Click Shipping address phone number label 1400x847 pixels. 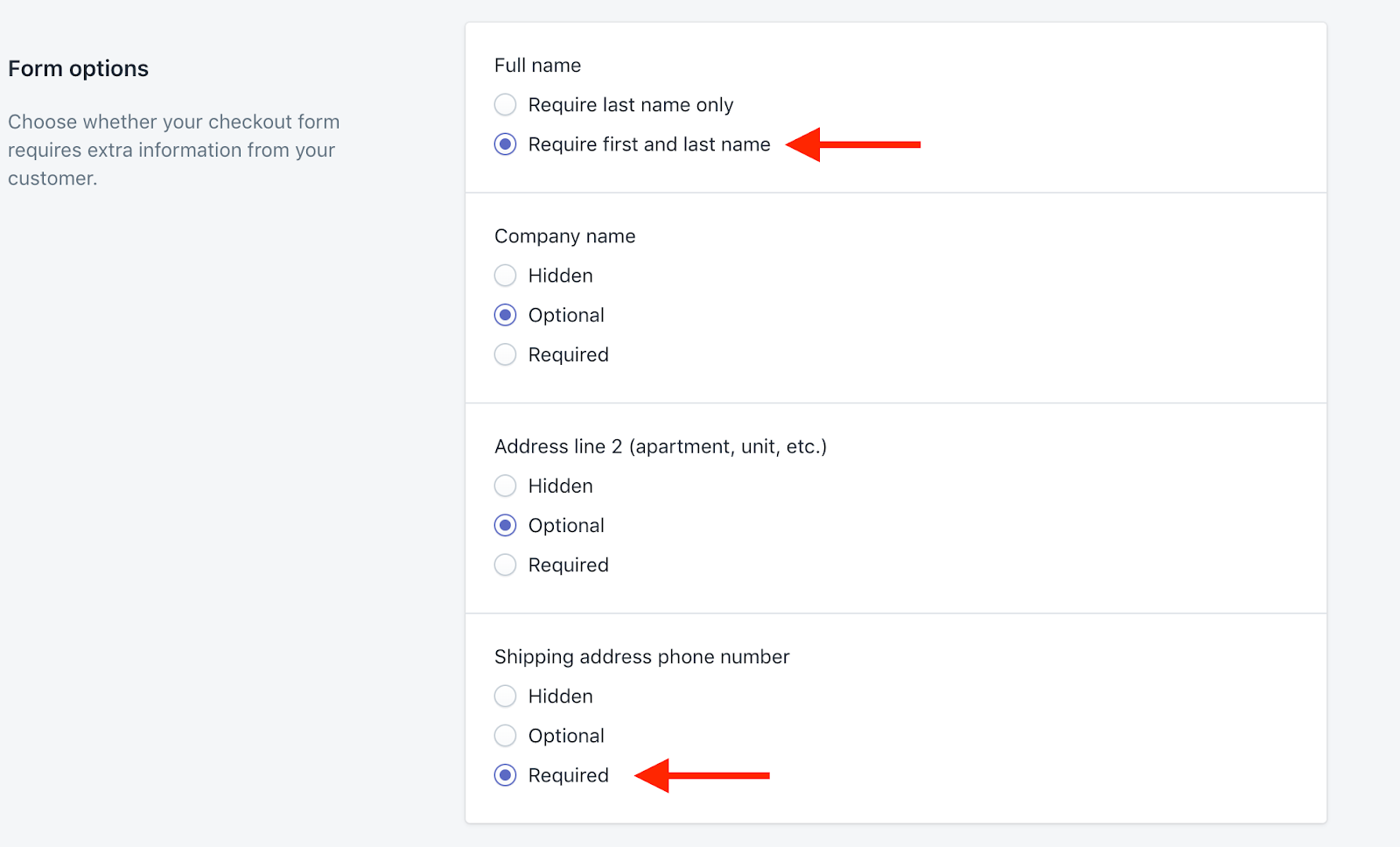click(642, 657)
